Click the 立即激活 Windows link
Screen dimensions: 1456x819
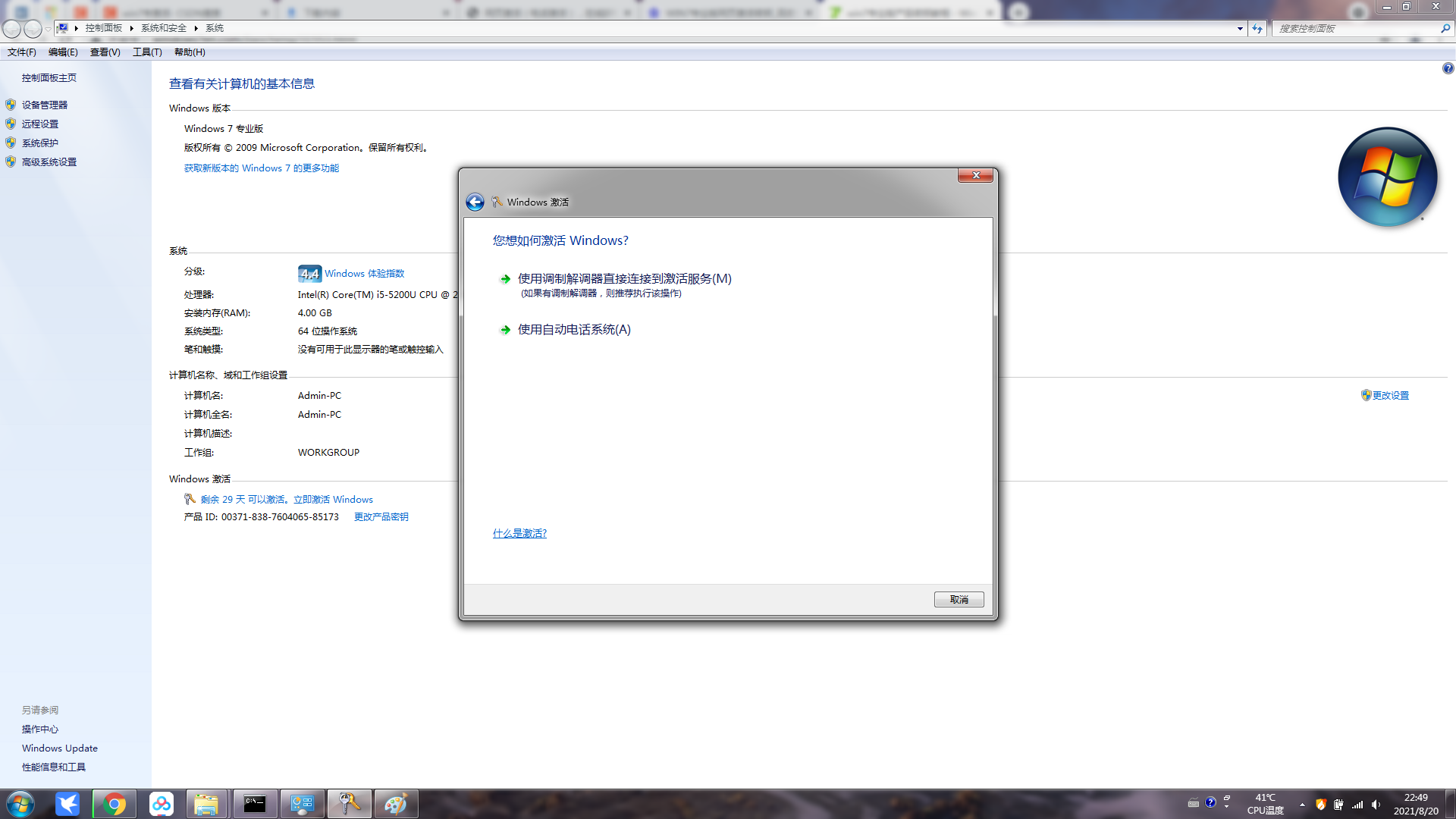[334, 499]
